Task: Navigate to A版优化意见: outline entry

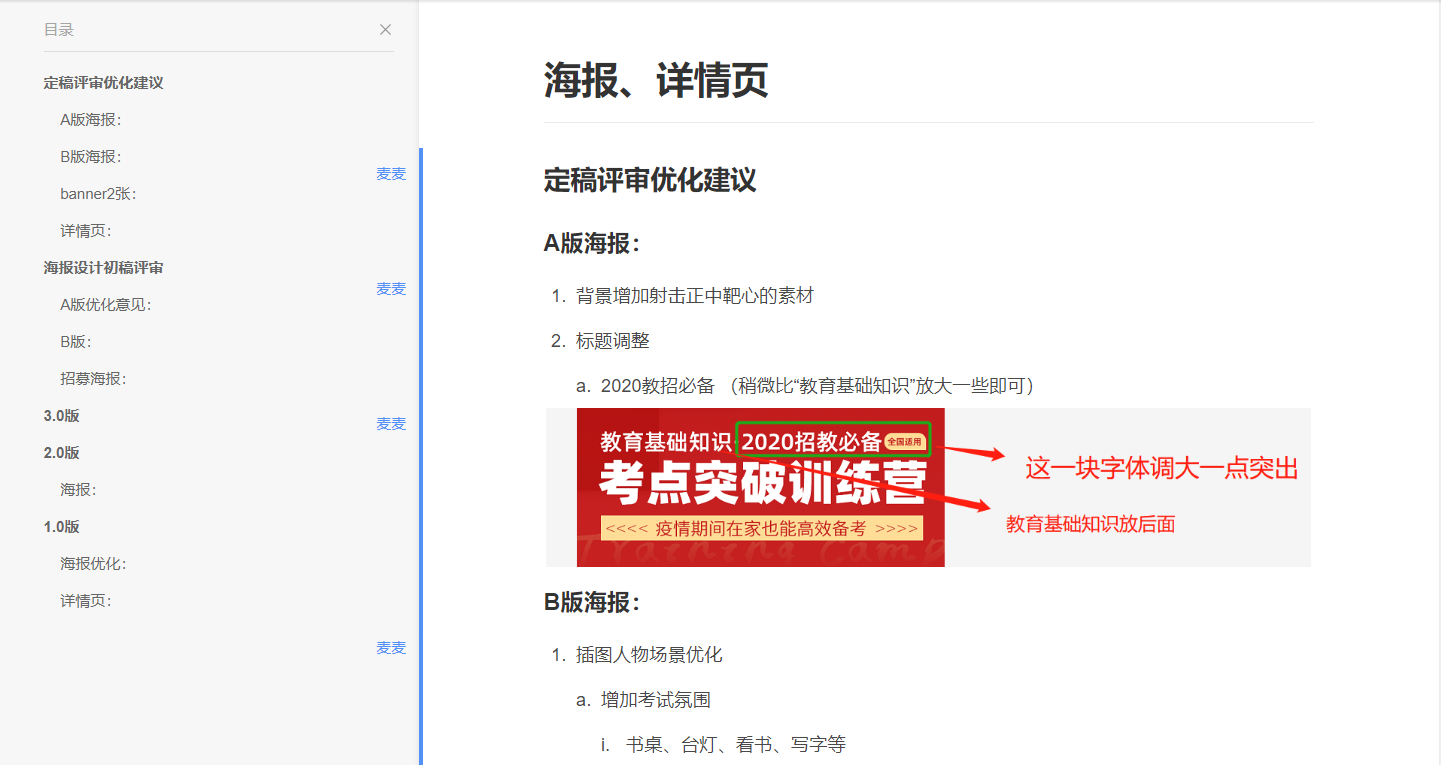Action: coord(105,305)
